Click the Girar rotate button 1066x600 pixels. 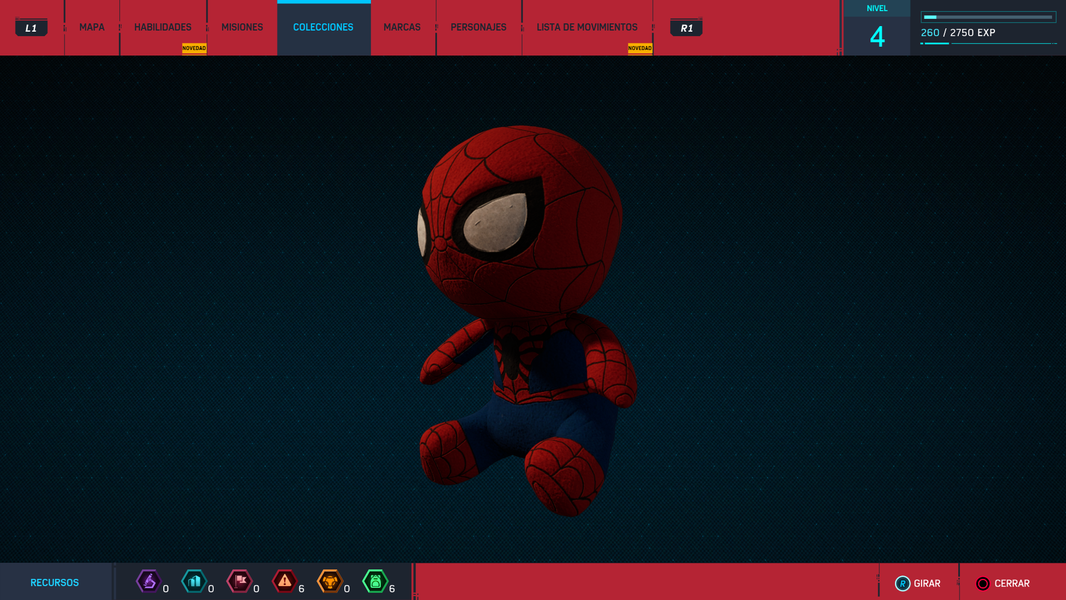click(918, 584)
